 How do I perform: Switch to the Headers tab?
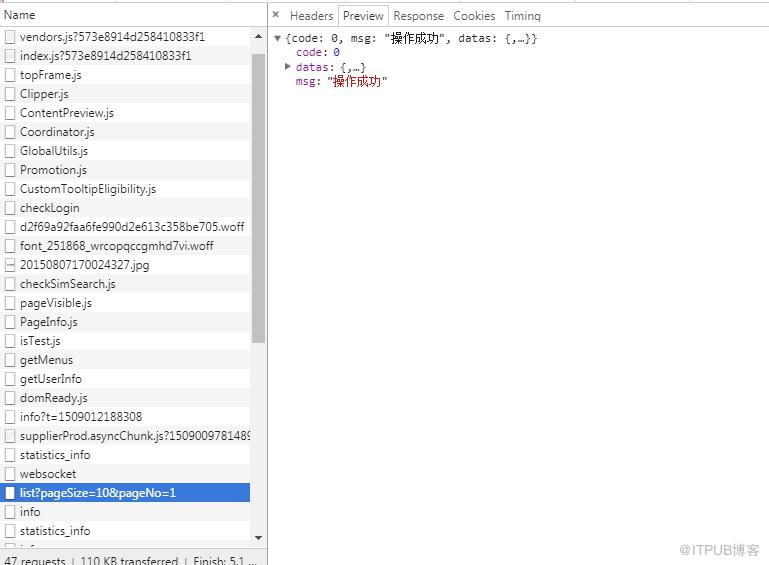click(x=311, y=16)
